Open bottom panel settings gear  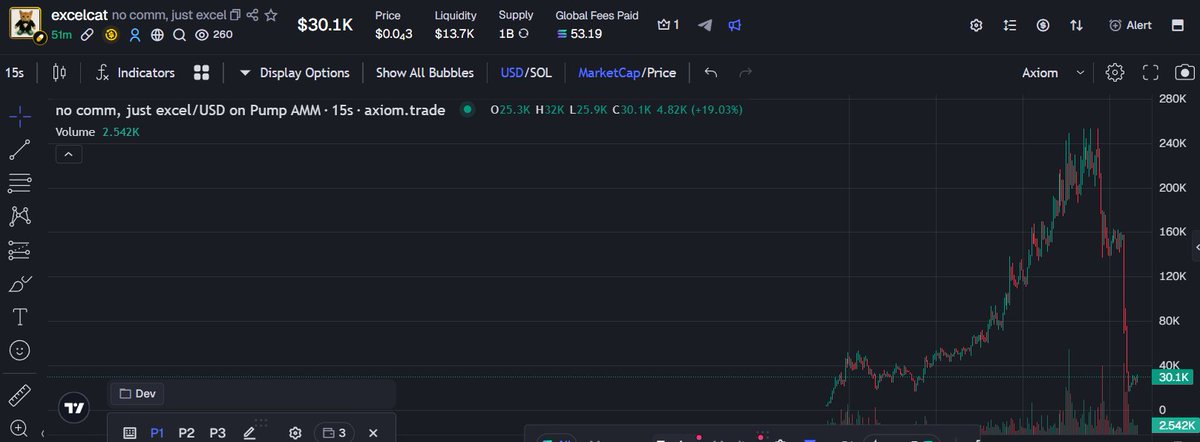coord(295,433)
